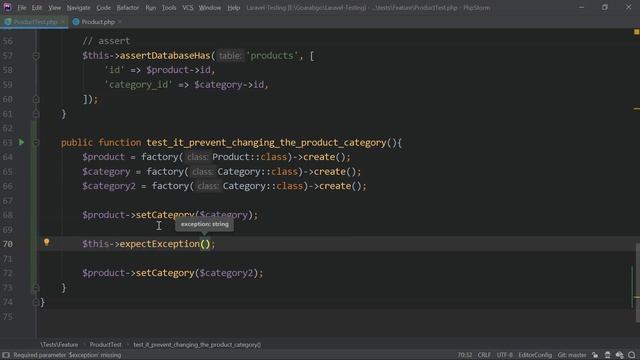The image size is (640, 360).
Task: Open the Window menu
Action: 210,7
